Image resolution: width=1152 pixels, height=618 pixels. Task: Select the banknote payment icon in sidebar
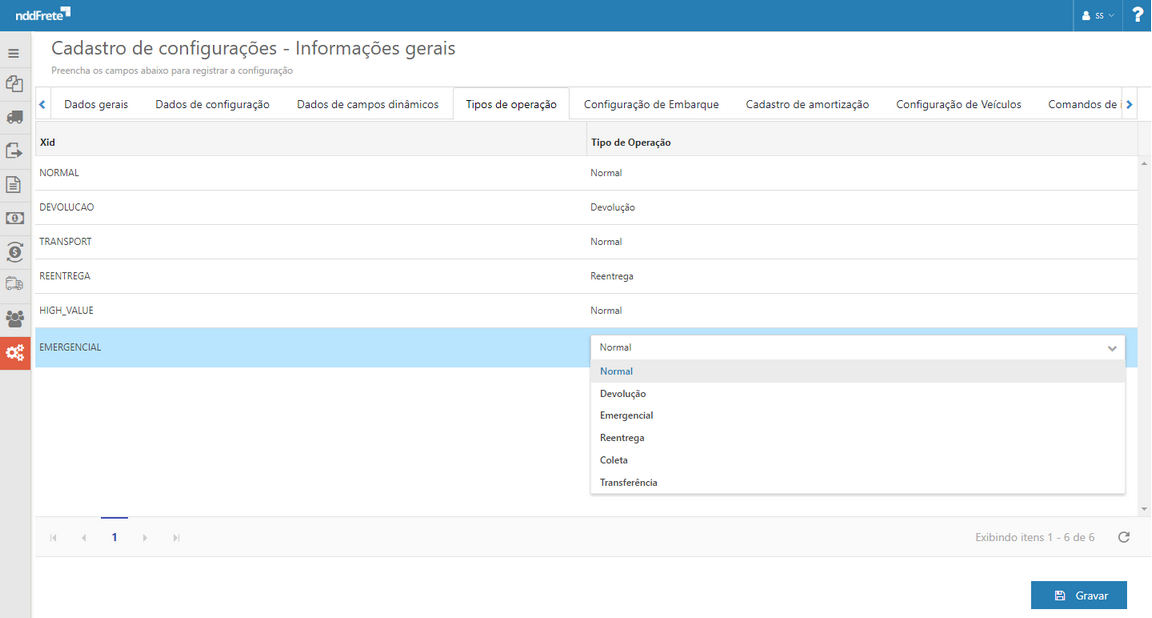[x=14, y=218]
